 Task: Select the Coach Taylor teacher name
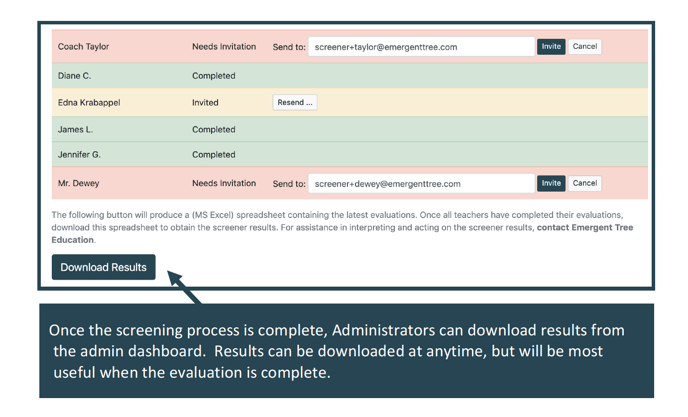pos(84,47)
